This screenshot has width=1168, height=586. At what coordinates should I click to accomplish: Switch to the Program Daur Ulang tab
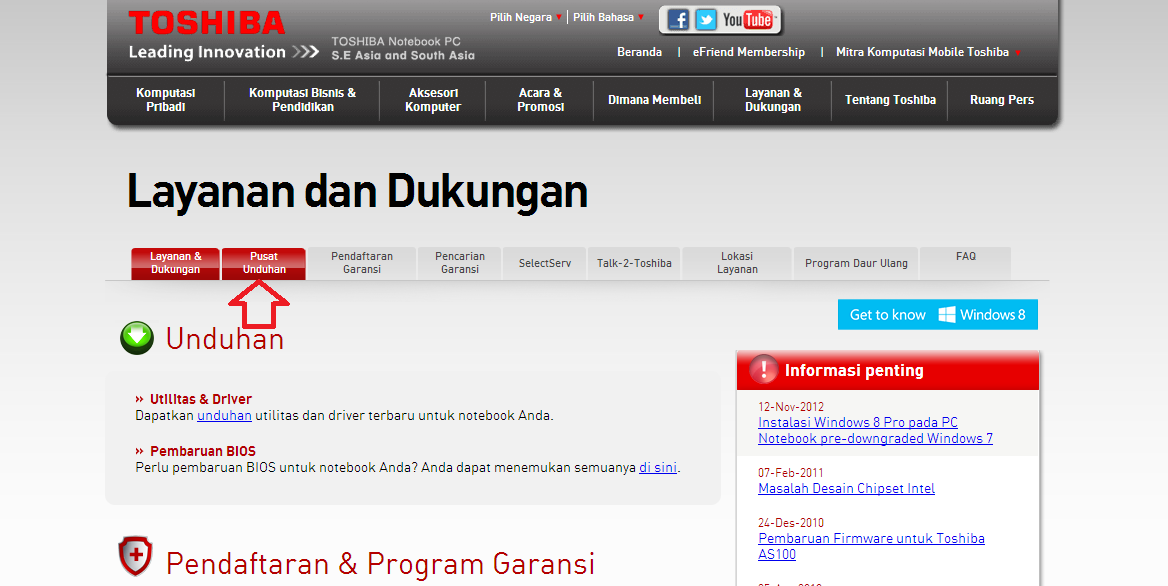click(x=856, y=263)
